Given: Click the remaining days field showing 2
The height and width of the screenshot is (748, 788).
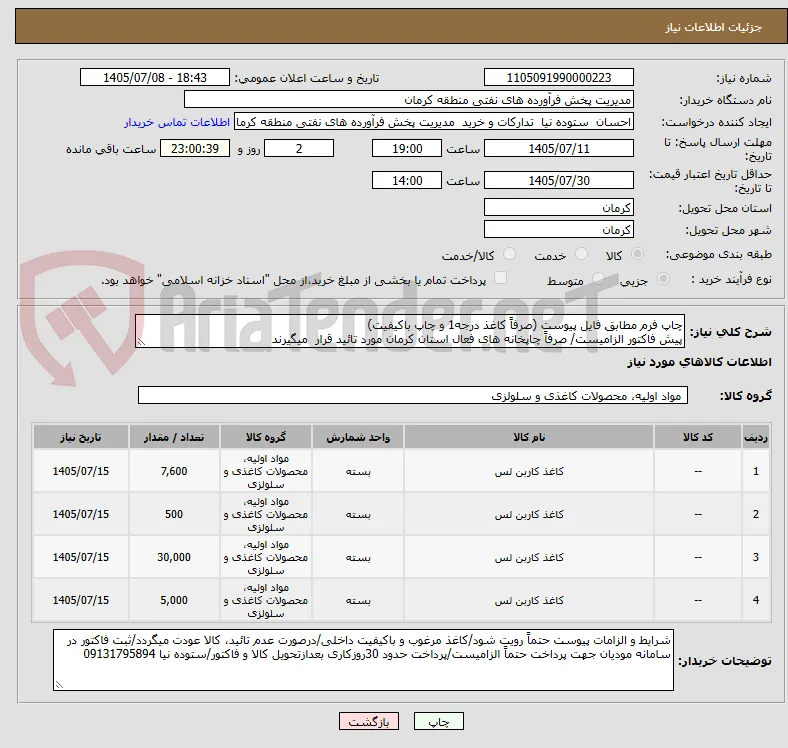Looking at the screenshot, I should [299, 148].
